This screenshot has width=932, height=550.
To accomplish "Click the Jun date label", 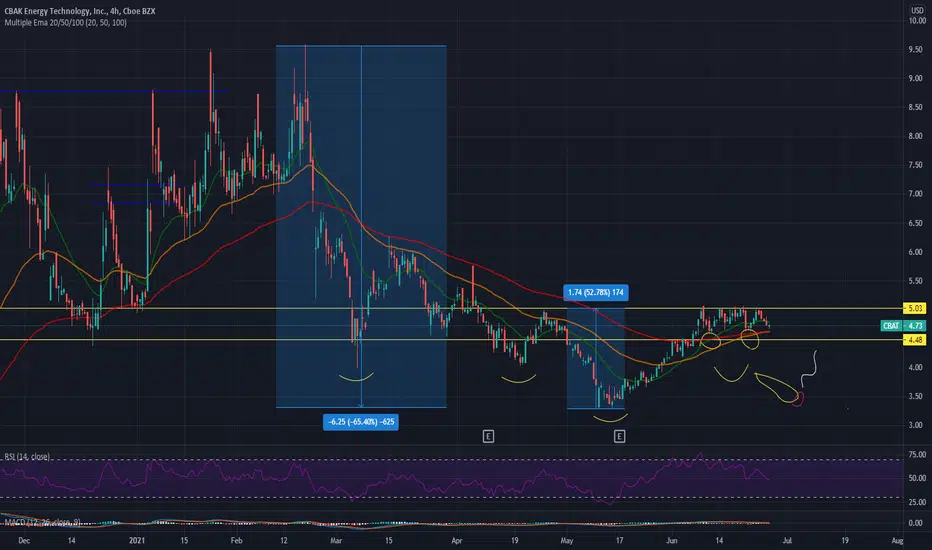I will (672, 540).
